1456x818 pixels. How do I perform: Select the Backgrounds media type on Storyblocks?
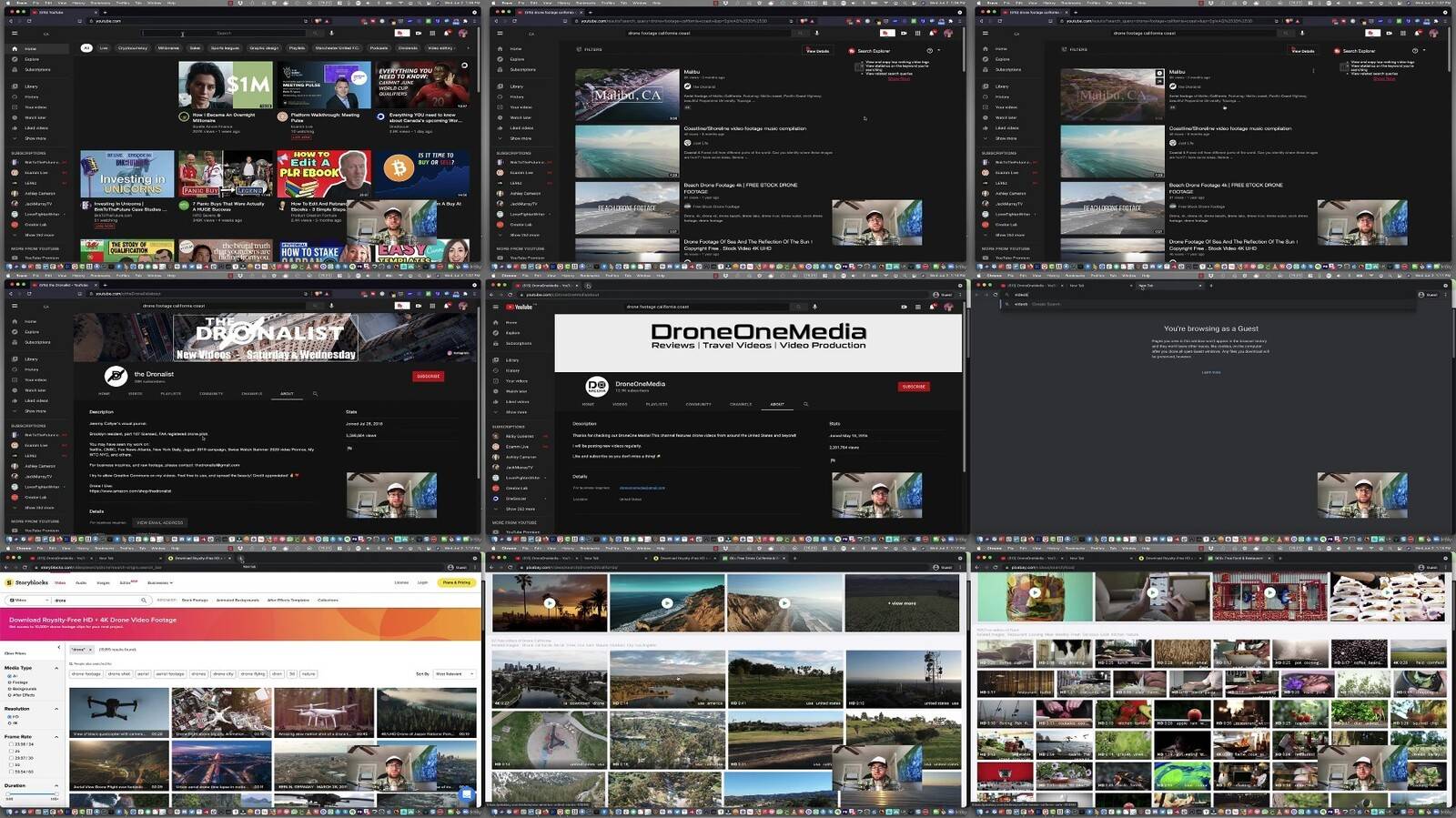[9, 689]
